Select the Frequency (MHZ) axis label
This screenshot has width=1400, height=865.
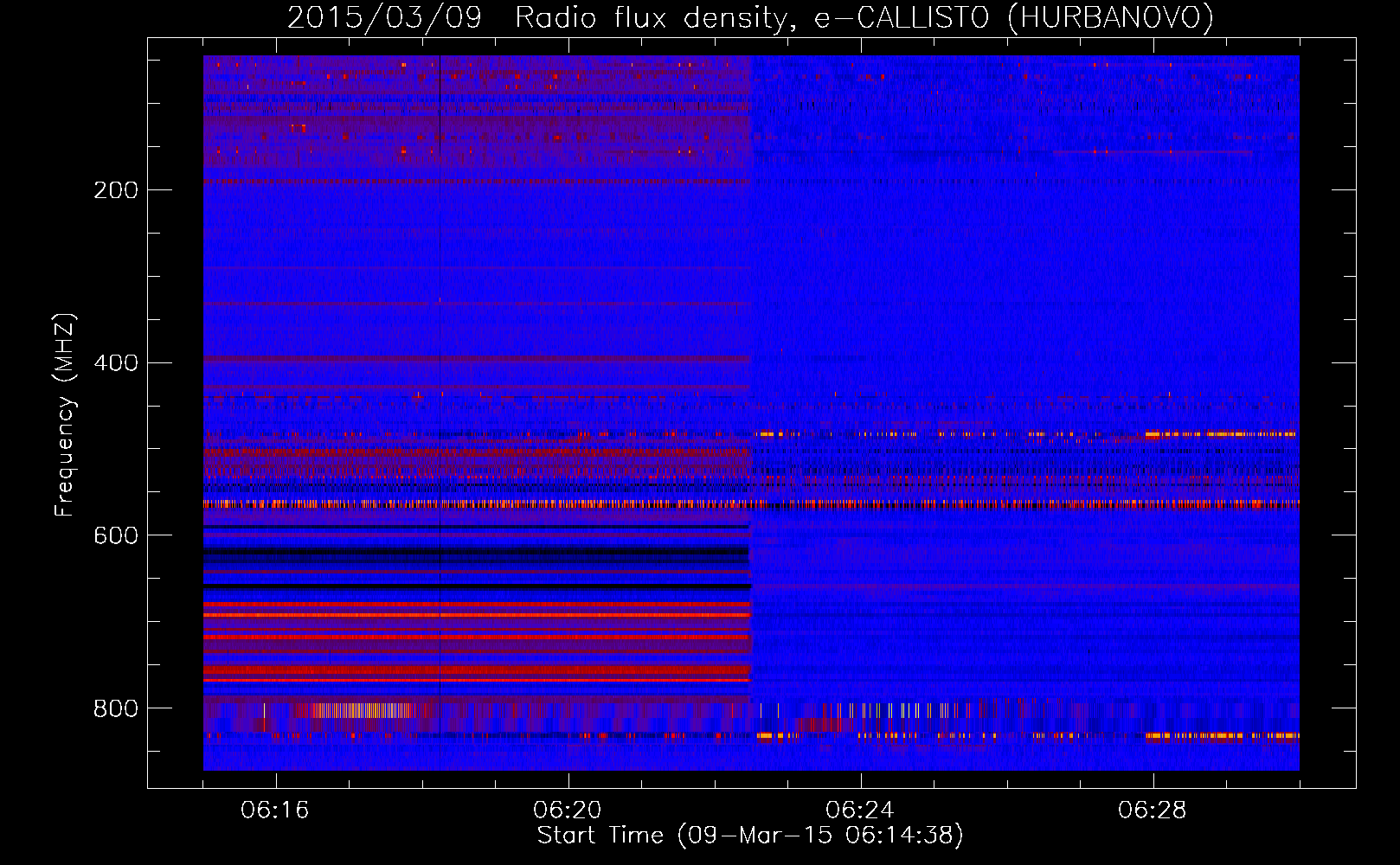(x=65, y=415)
